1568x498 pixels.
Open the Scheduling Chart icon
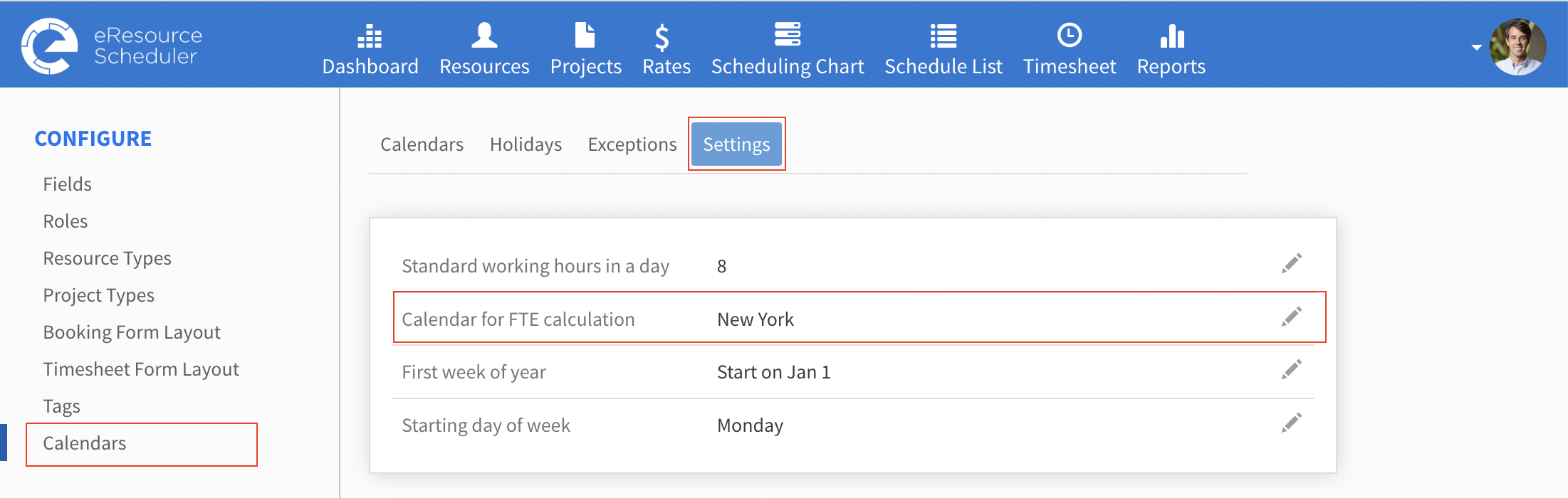tap(788, 34)
